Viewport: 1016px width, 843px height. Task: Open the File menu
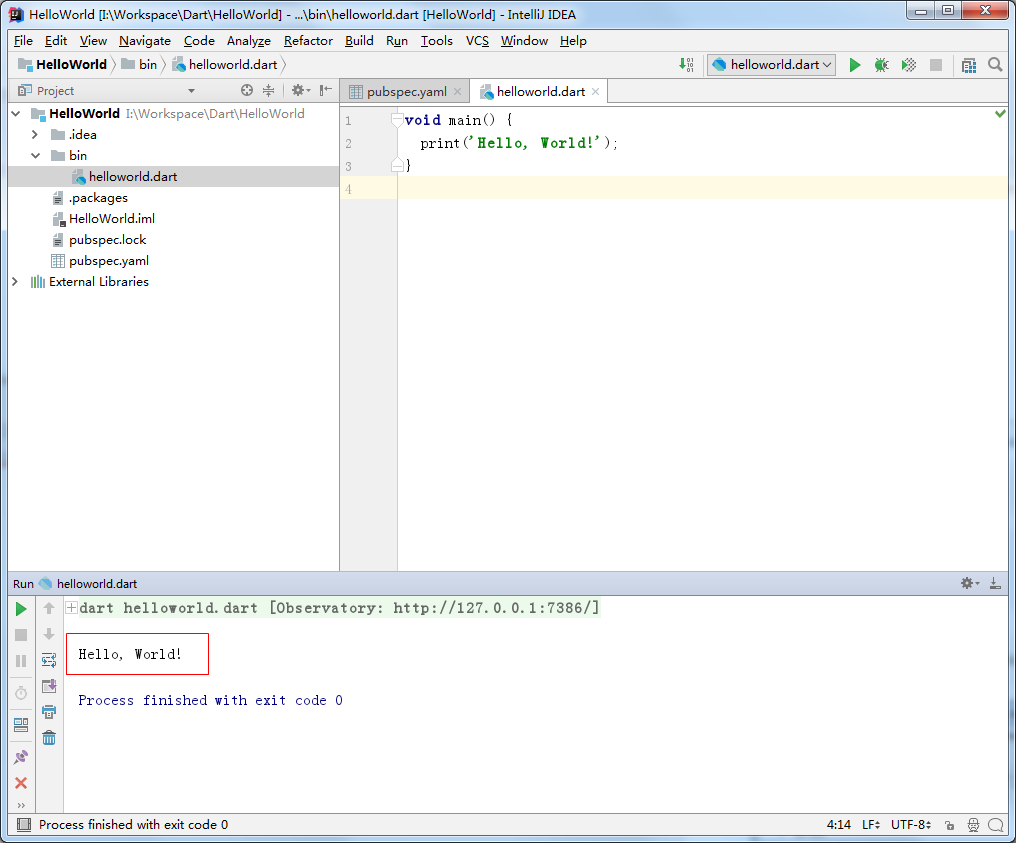tap(23, 41)
